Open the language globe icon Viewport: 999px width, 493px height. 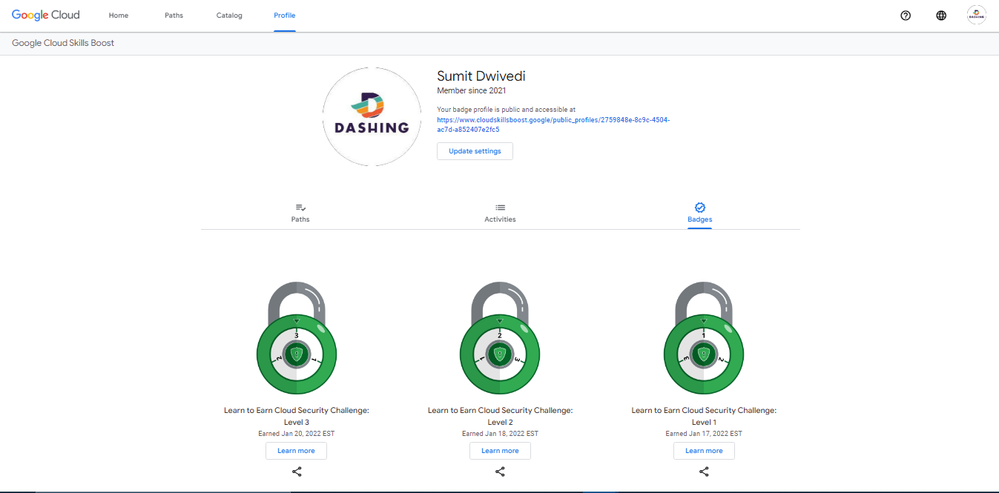(941, 15)
